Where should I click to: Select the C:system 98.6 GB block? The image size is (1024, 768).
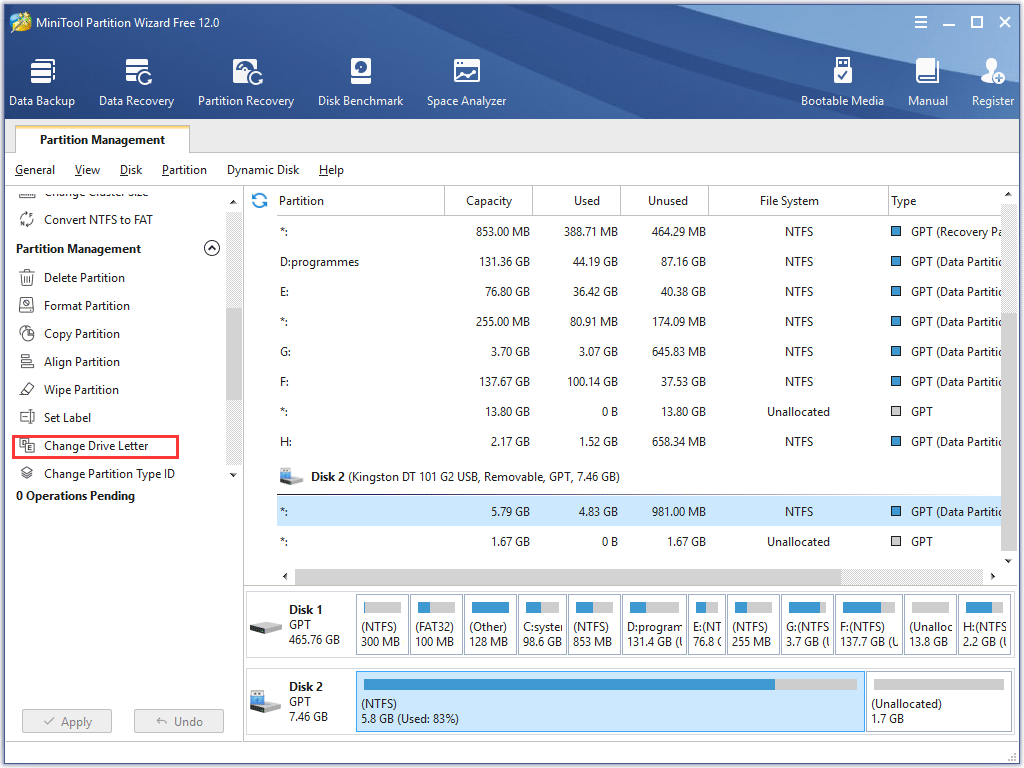click(x=543, y=625)
